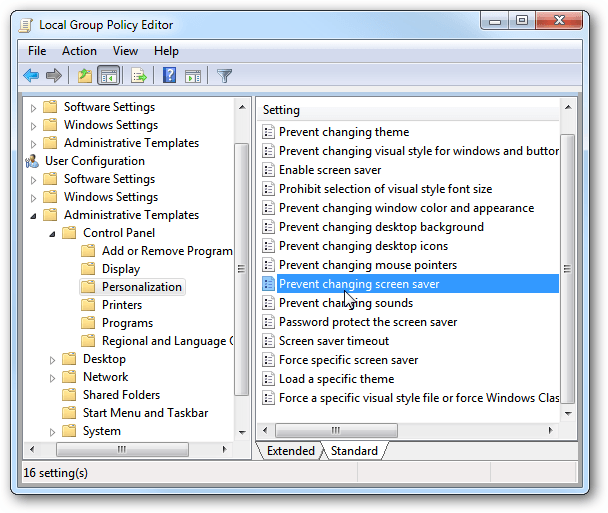Select Prevent changing mouse pointers setting
The height and width of the screenshot is (513, 608).
tap(368, 265)
